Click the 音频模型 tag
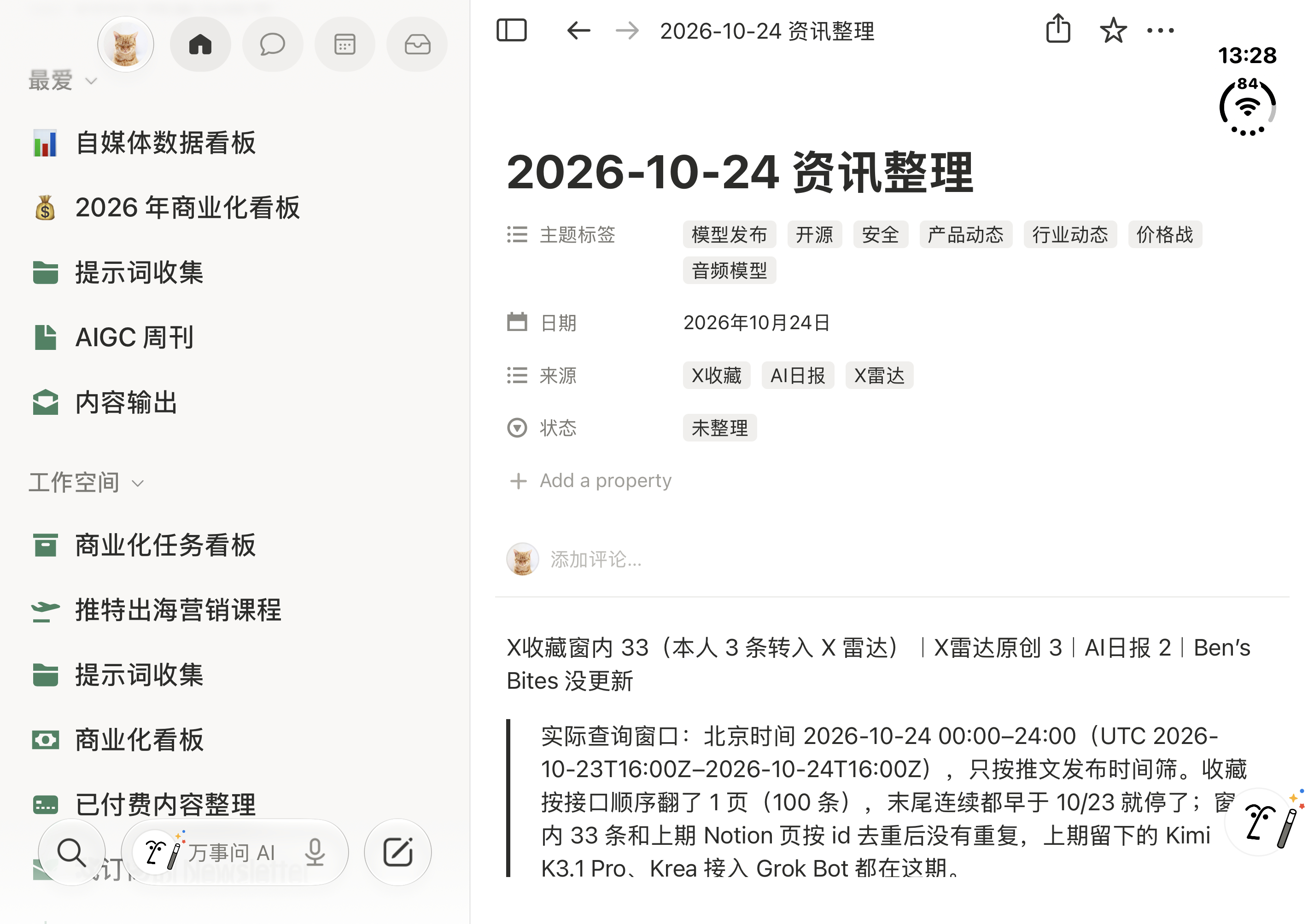1314x924 pixels. click(729, 270)
